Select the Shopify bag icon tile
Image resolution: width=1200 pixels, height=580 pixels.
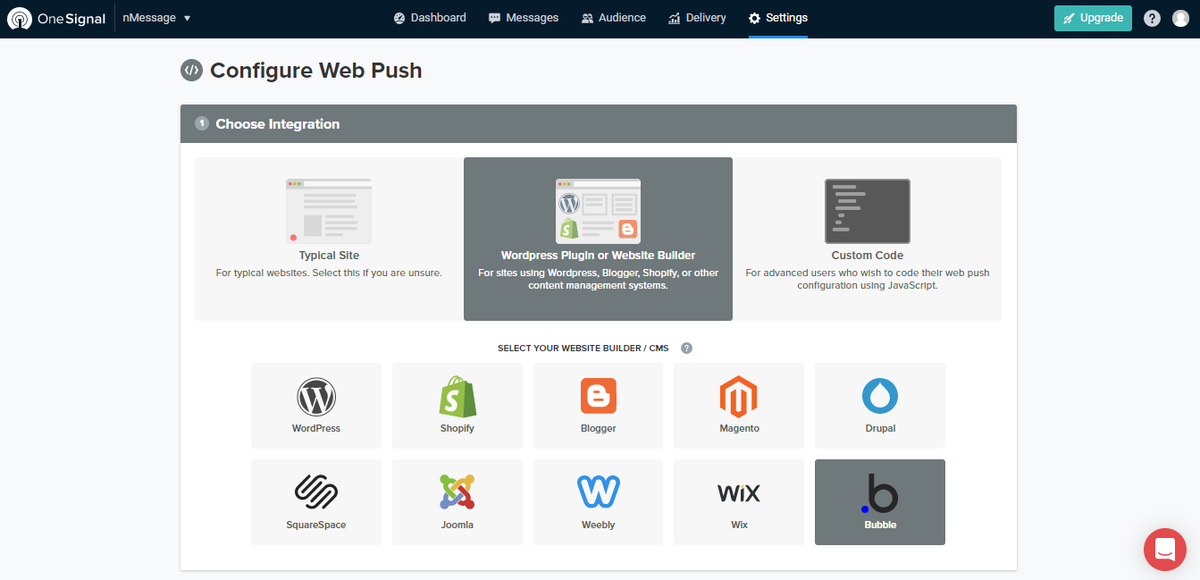pyautogui.click(x=457, y=405)
